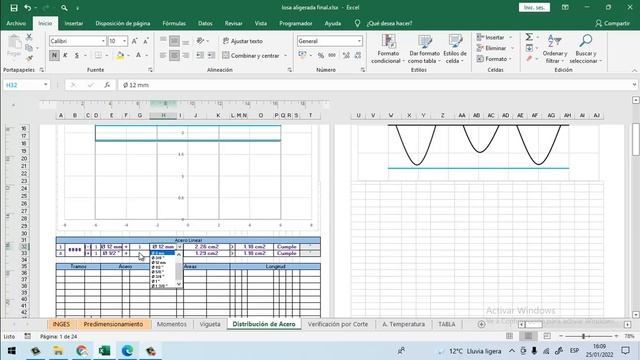Screen dimensions: 640x360
Task: Click Insertar cells button
Action: pos(491,38)
